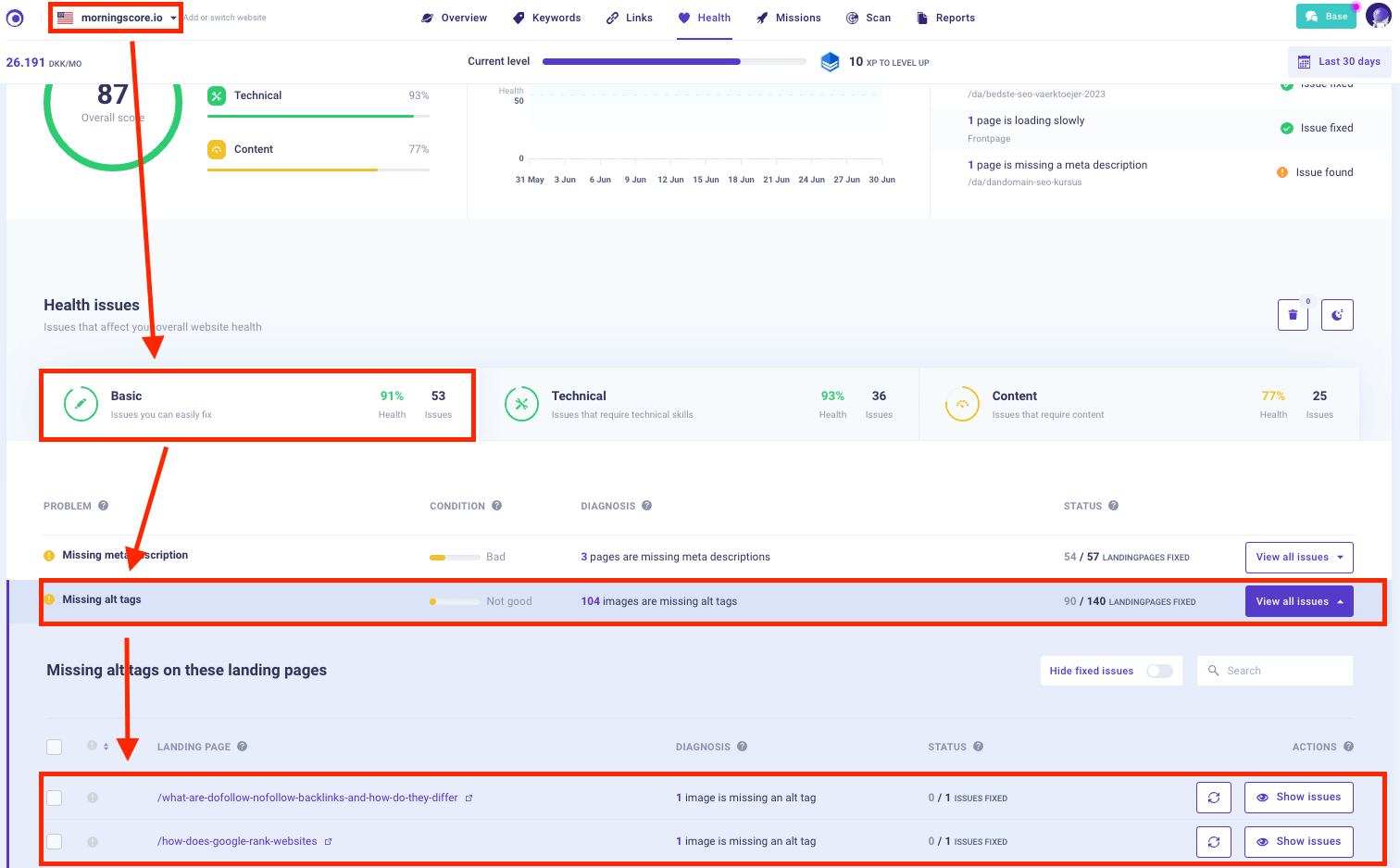Rescan the dofollow-nofollow-backlinks page

tap(1214, 798)
